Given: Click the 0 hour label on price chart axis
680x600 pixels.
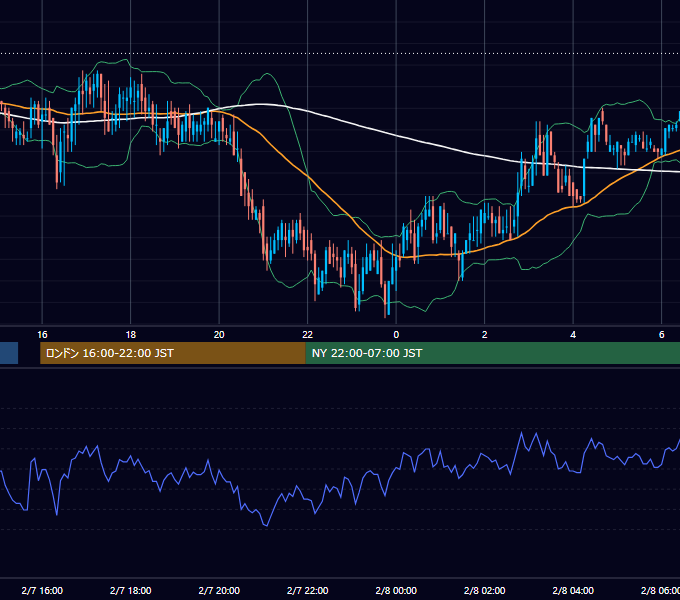Looking at the screenshot, I should (x=396, y=335).
